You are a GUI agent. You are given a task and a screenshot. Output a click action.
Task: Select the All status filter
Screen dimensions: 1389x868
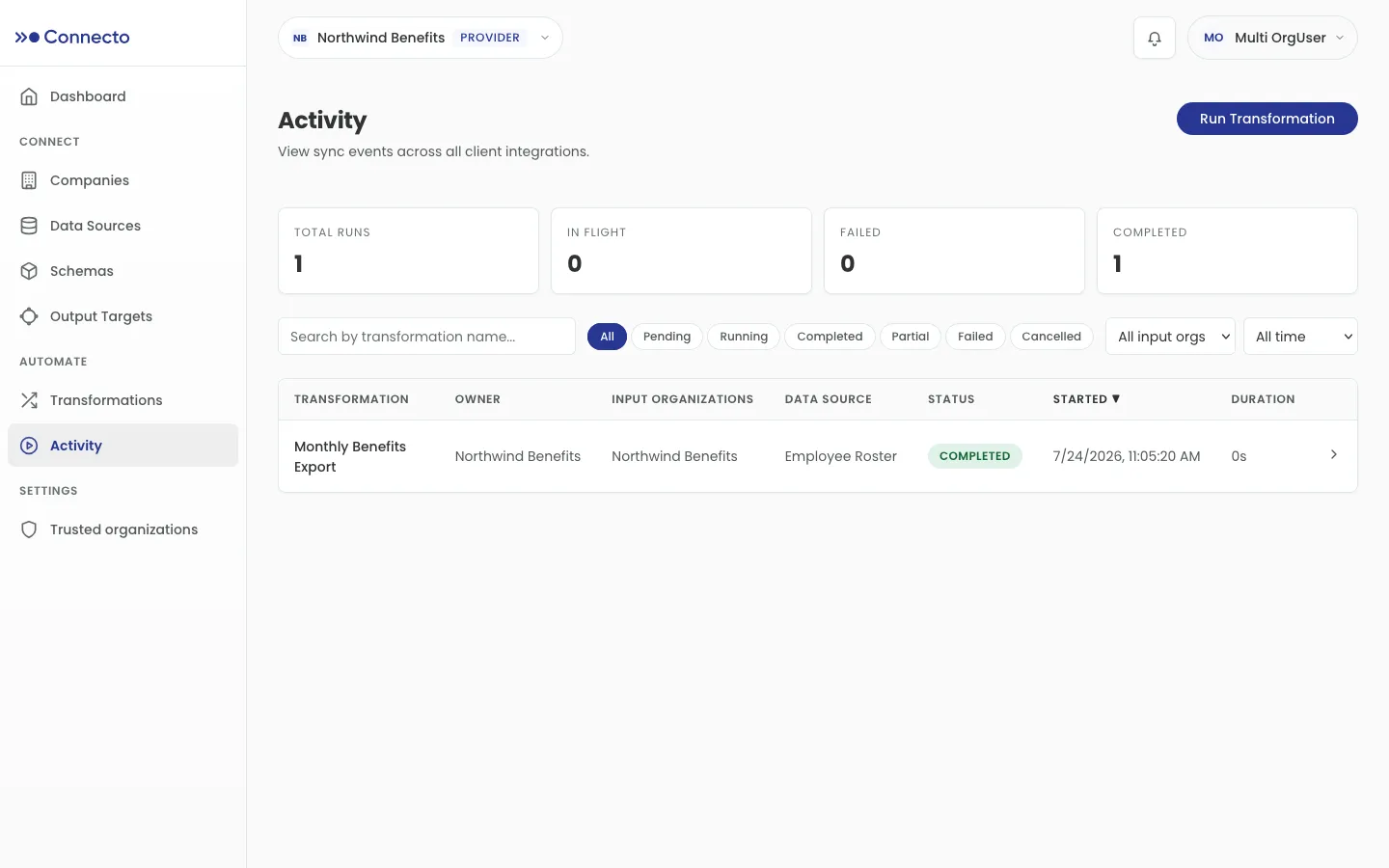click(607, 337)
